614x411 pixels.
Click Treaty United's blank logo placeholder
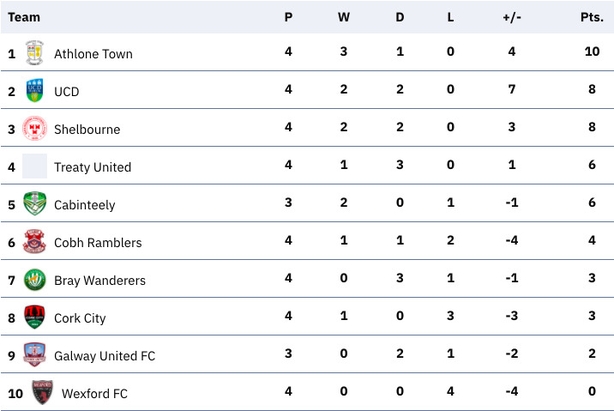click(x=34, y=166)
